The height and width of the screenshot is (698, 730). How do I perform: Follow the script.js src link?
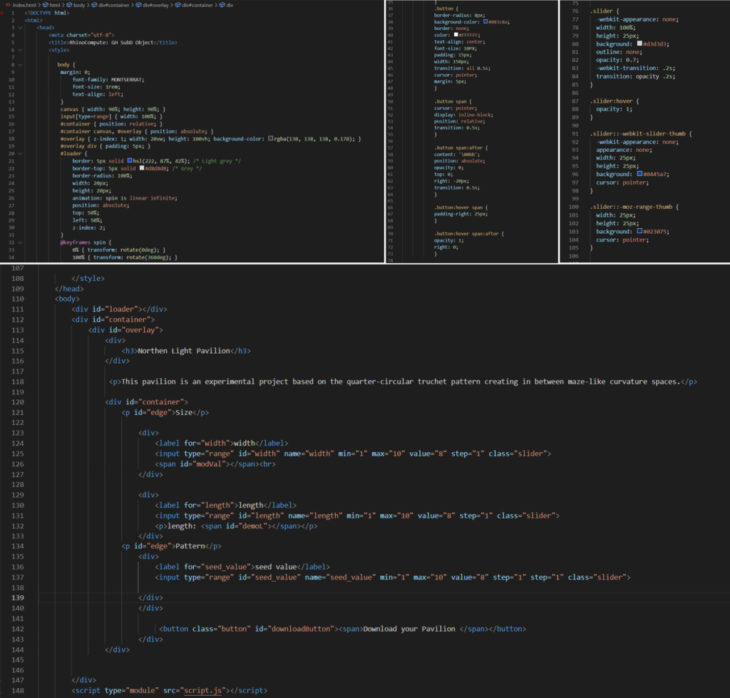pos(202,690)
